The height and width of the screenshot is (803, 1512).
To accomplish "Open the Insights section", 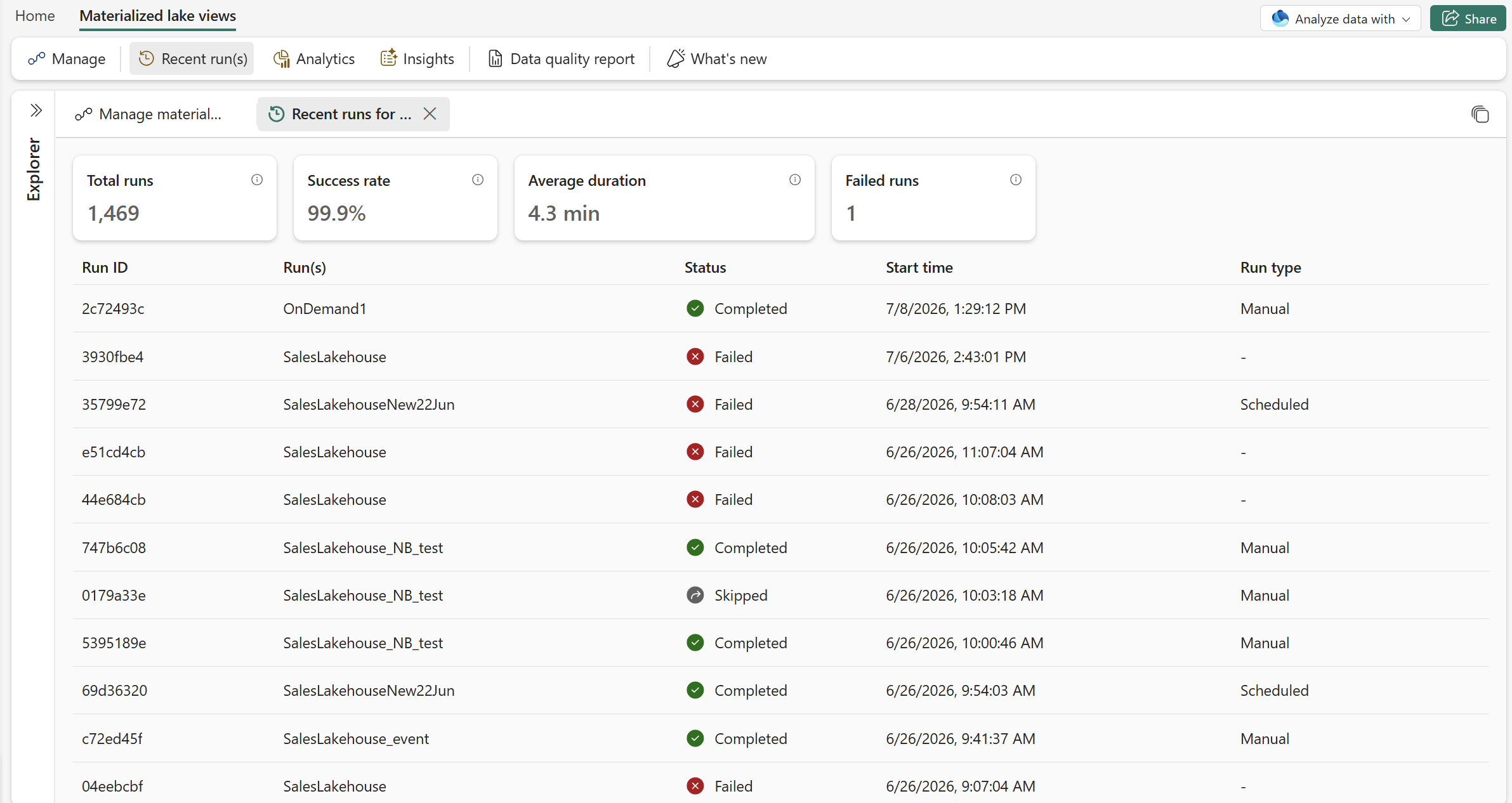I will click(x=417, y=59).
